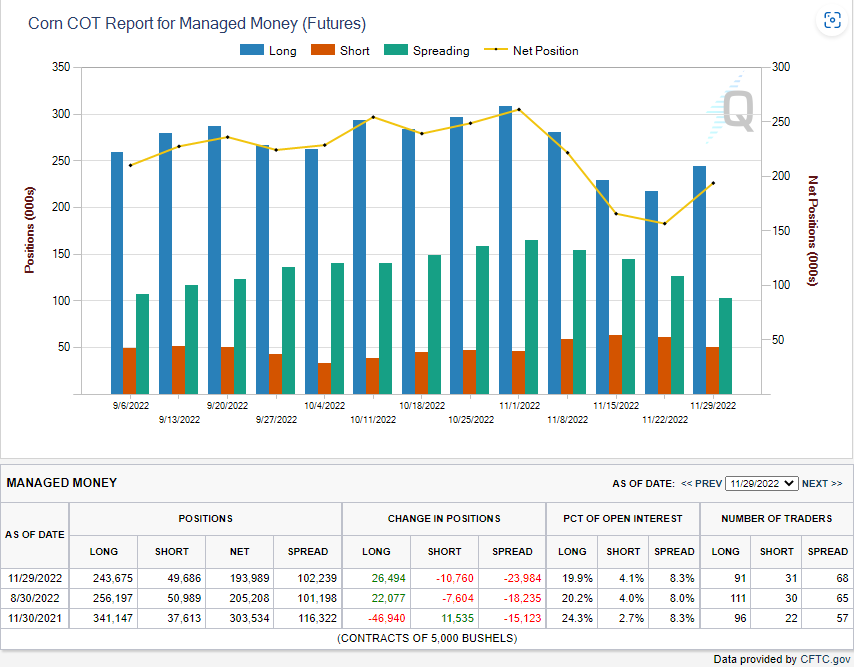Click the long traders count 111

point(738,598)
